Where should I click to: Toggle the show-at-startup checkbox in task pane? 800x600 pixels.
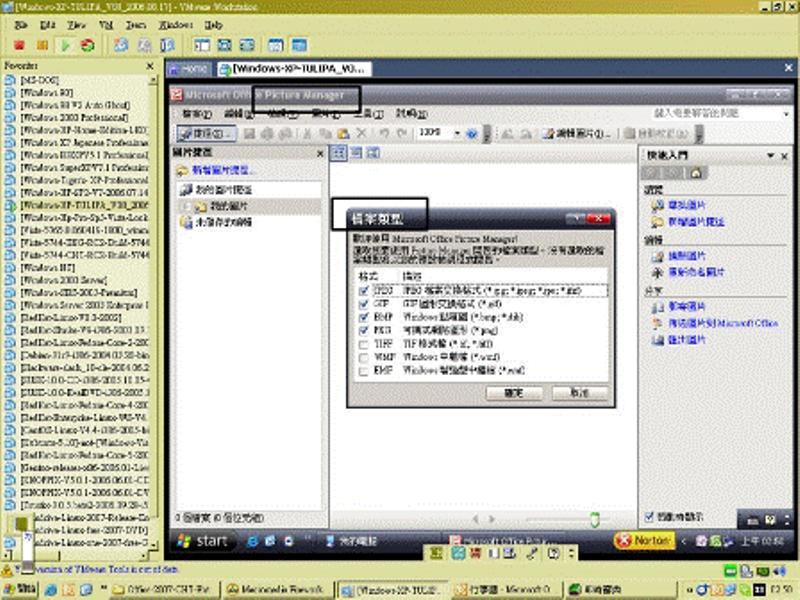[x=648, y=517]
